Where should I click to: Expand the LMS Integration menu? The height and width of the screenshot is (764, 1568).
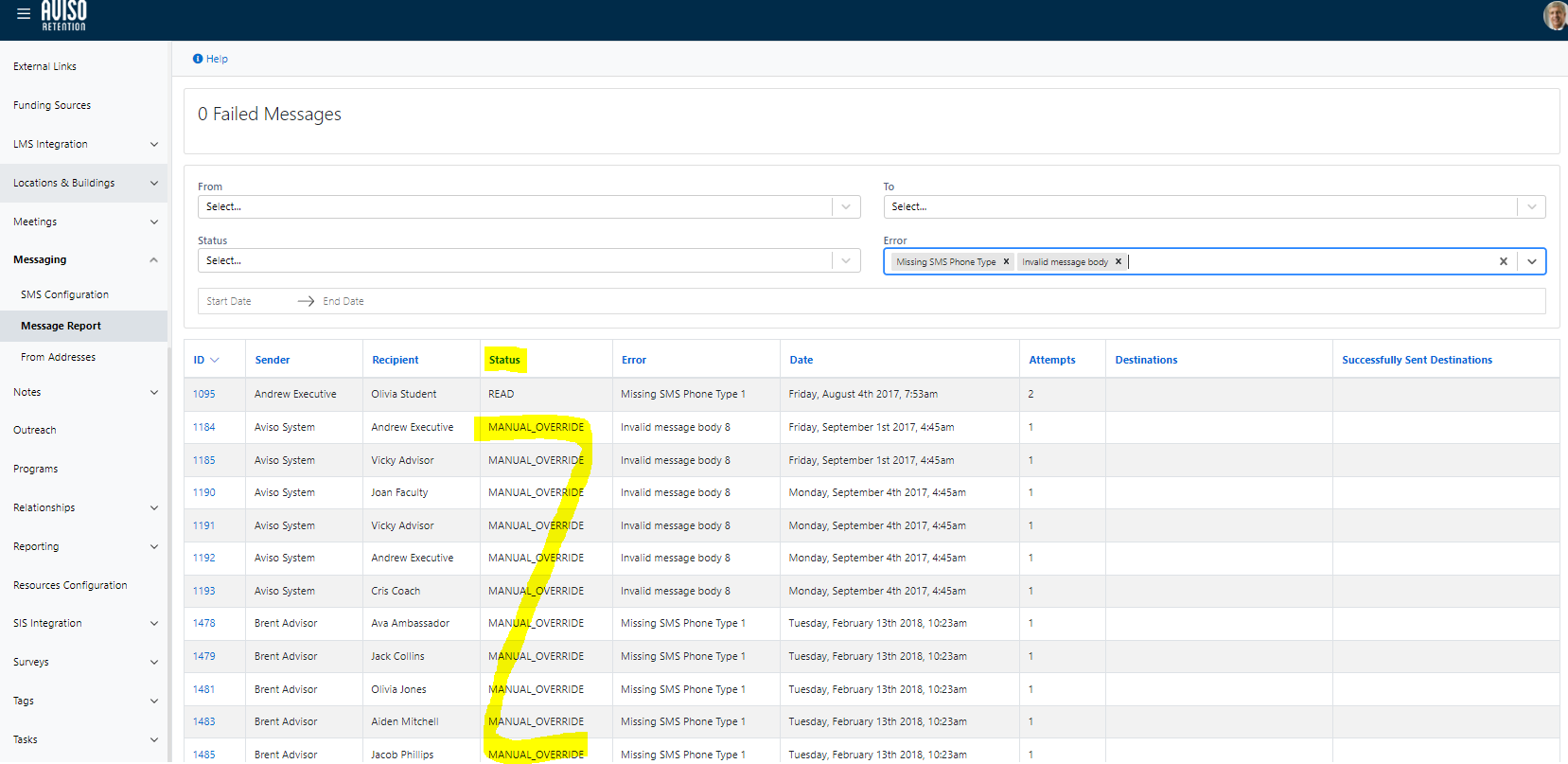tap(84, 144)
